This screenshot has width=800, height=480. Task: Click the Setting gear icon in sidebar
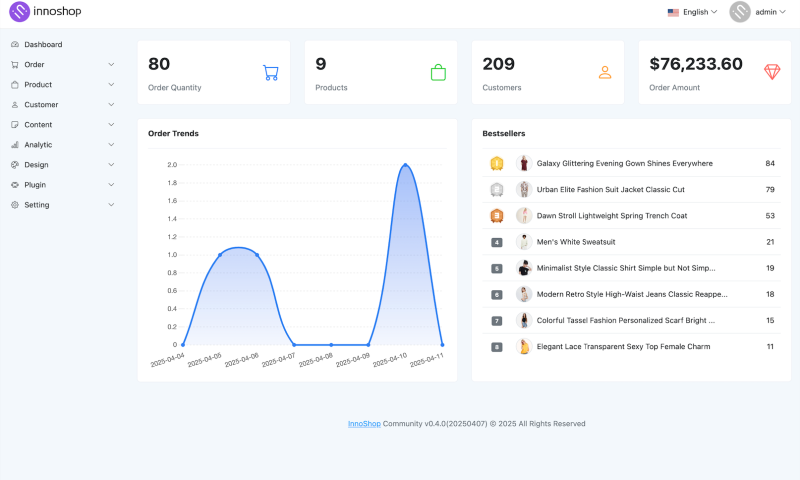click(x=15, y=205)
